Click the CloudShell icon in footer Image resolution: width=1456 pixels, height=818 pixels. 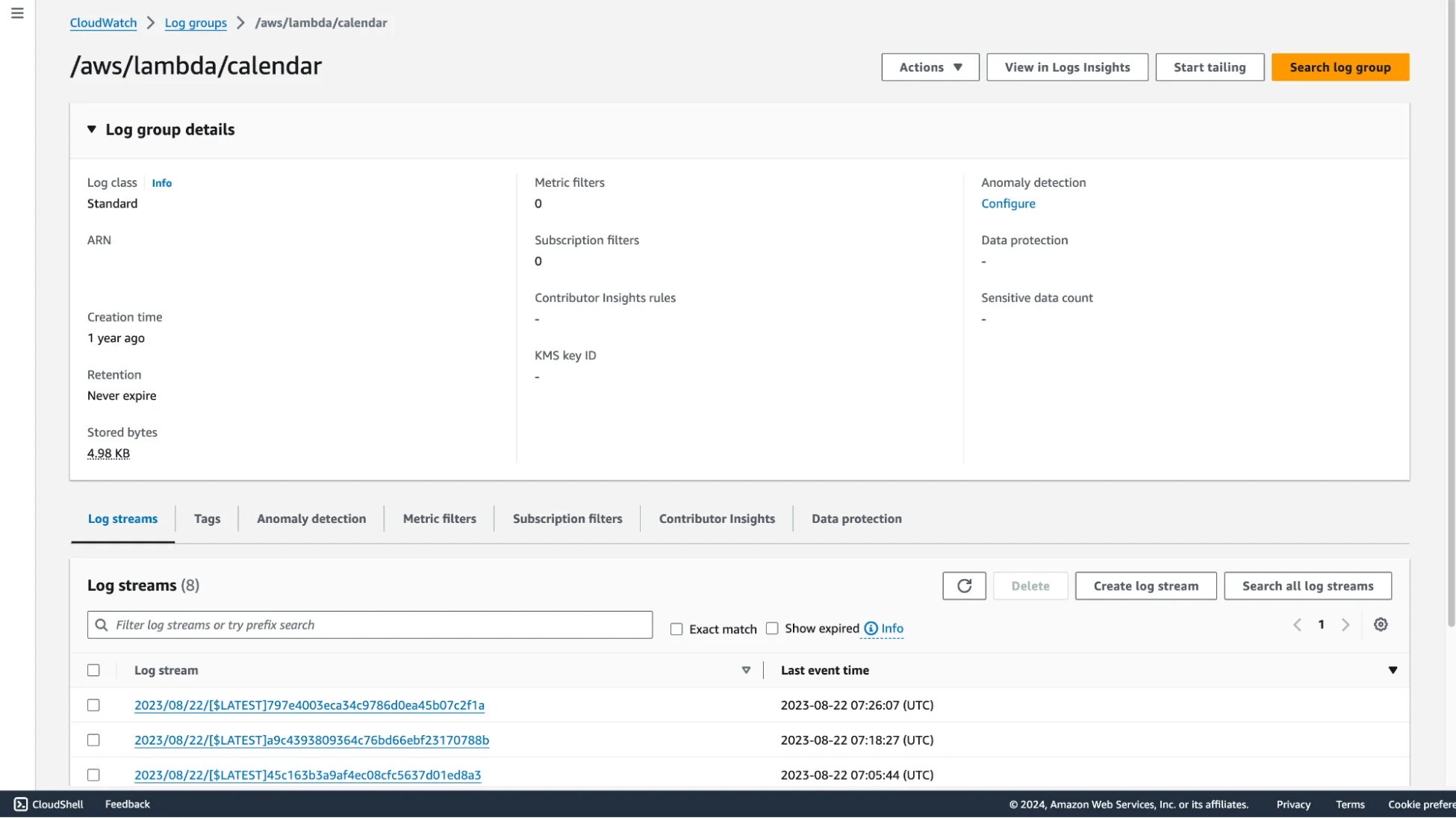pos(21,805)
